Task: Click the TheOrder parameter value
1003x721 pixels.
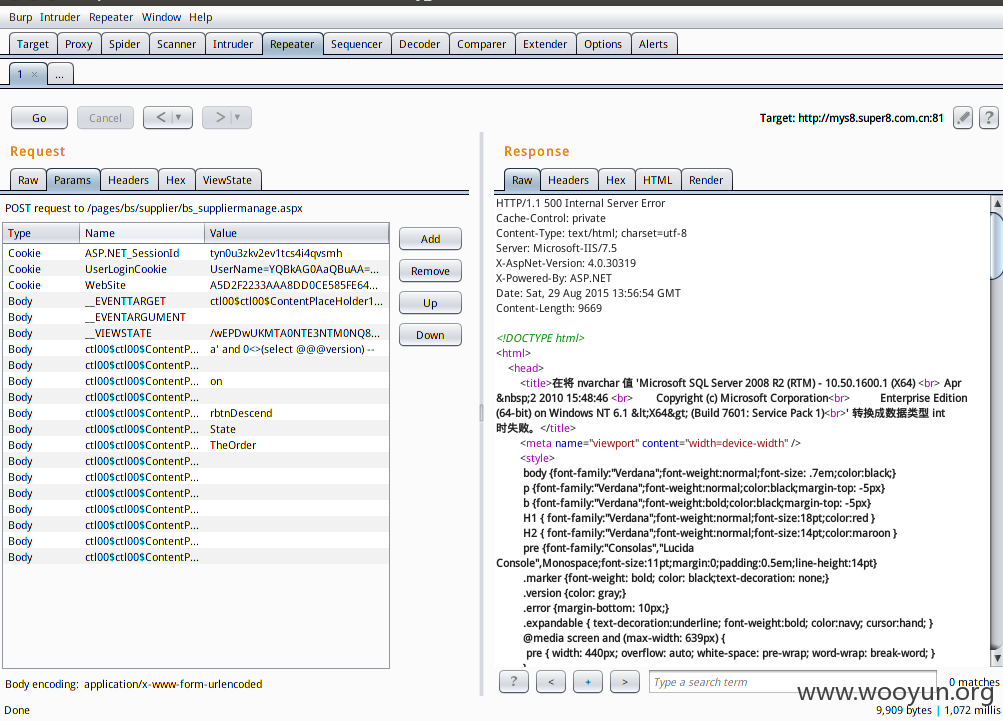Action: tap(233, 445)
